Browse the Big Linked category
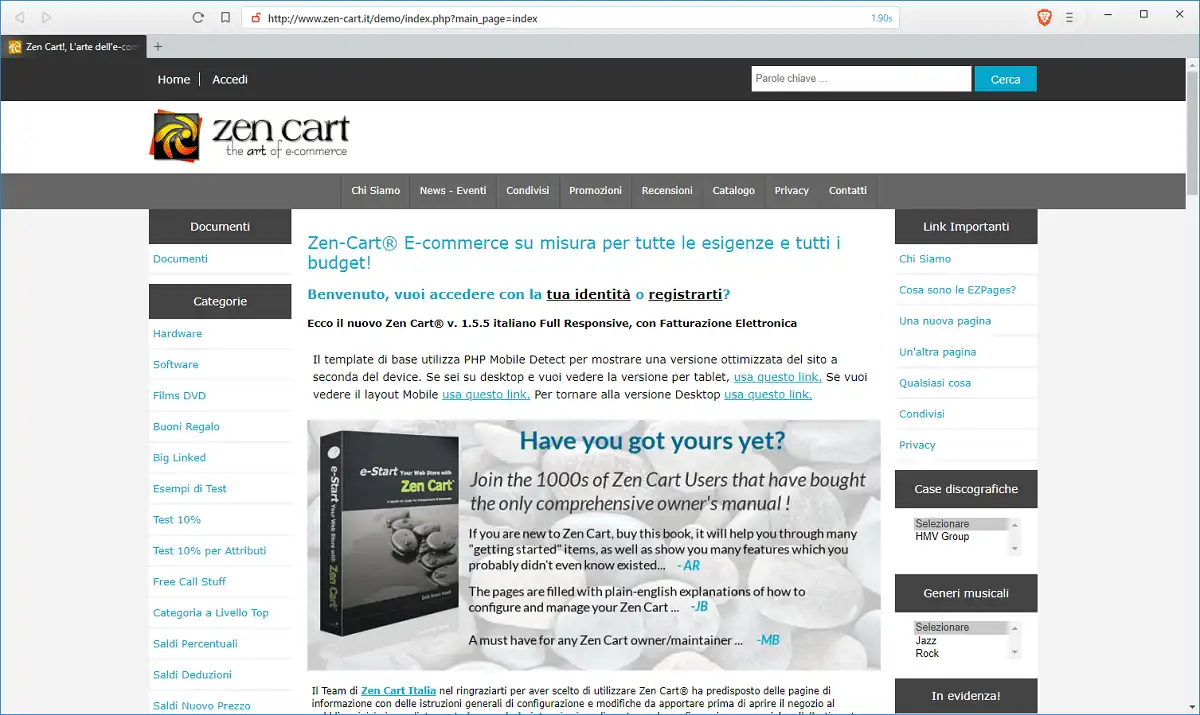 click(x=179, y=458)
